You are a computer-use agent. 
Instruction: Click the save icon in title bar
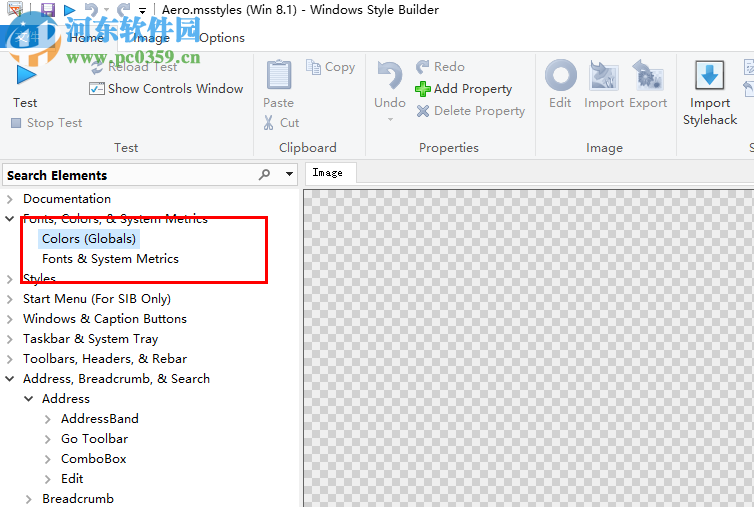[47, 9]
